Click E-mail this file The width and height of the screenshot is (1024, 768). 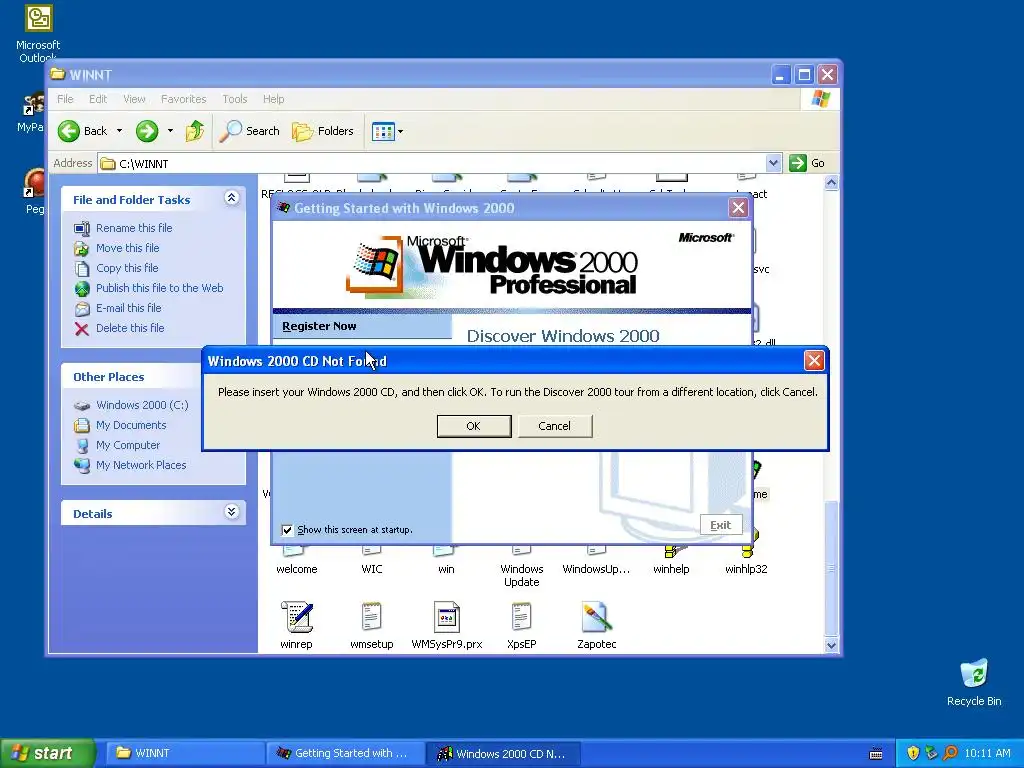[x=129, y=308]
